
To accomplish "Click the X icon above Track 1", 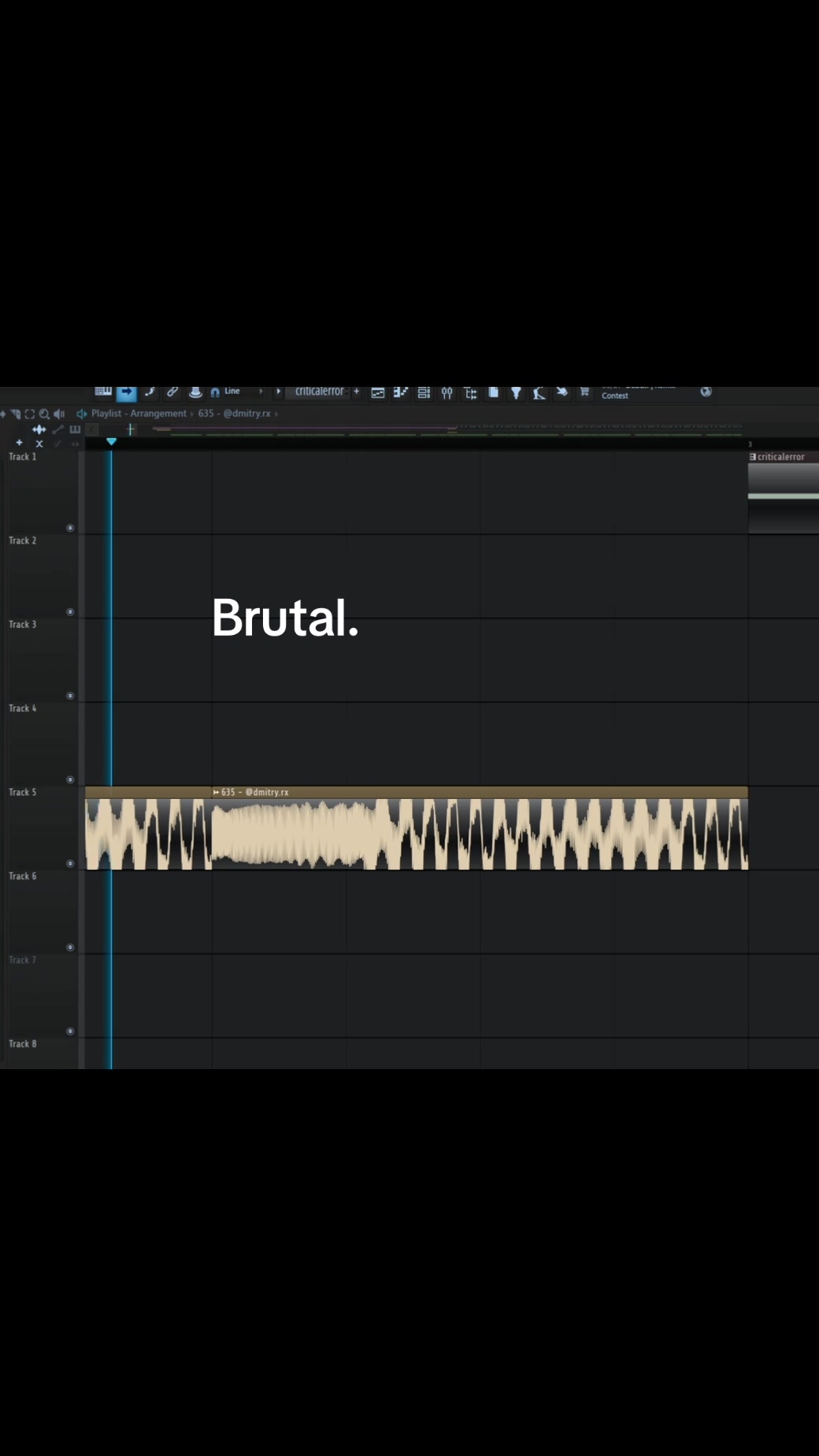I will coord(39,444).
